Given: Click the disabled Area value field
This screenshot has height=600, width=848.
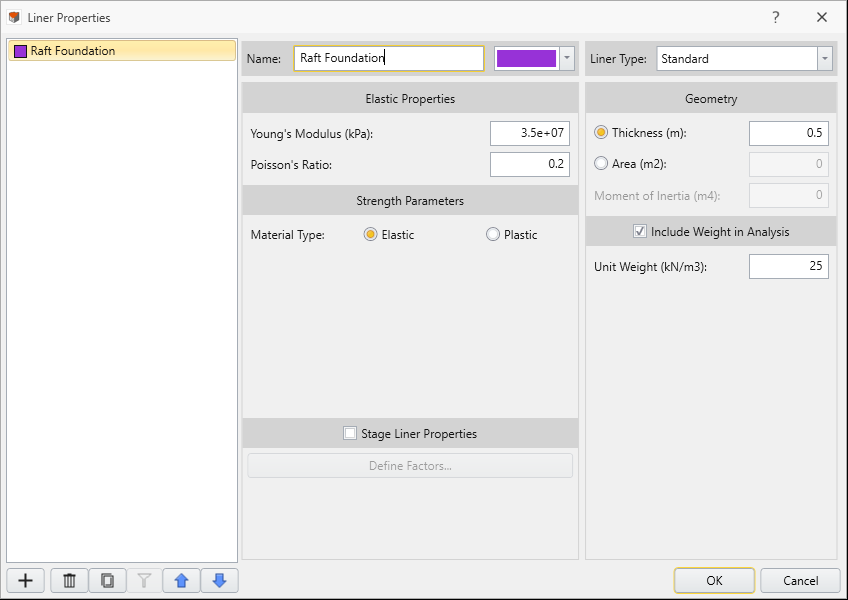Looking at the screenshot, I should point(789,164).
